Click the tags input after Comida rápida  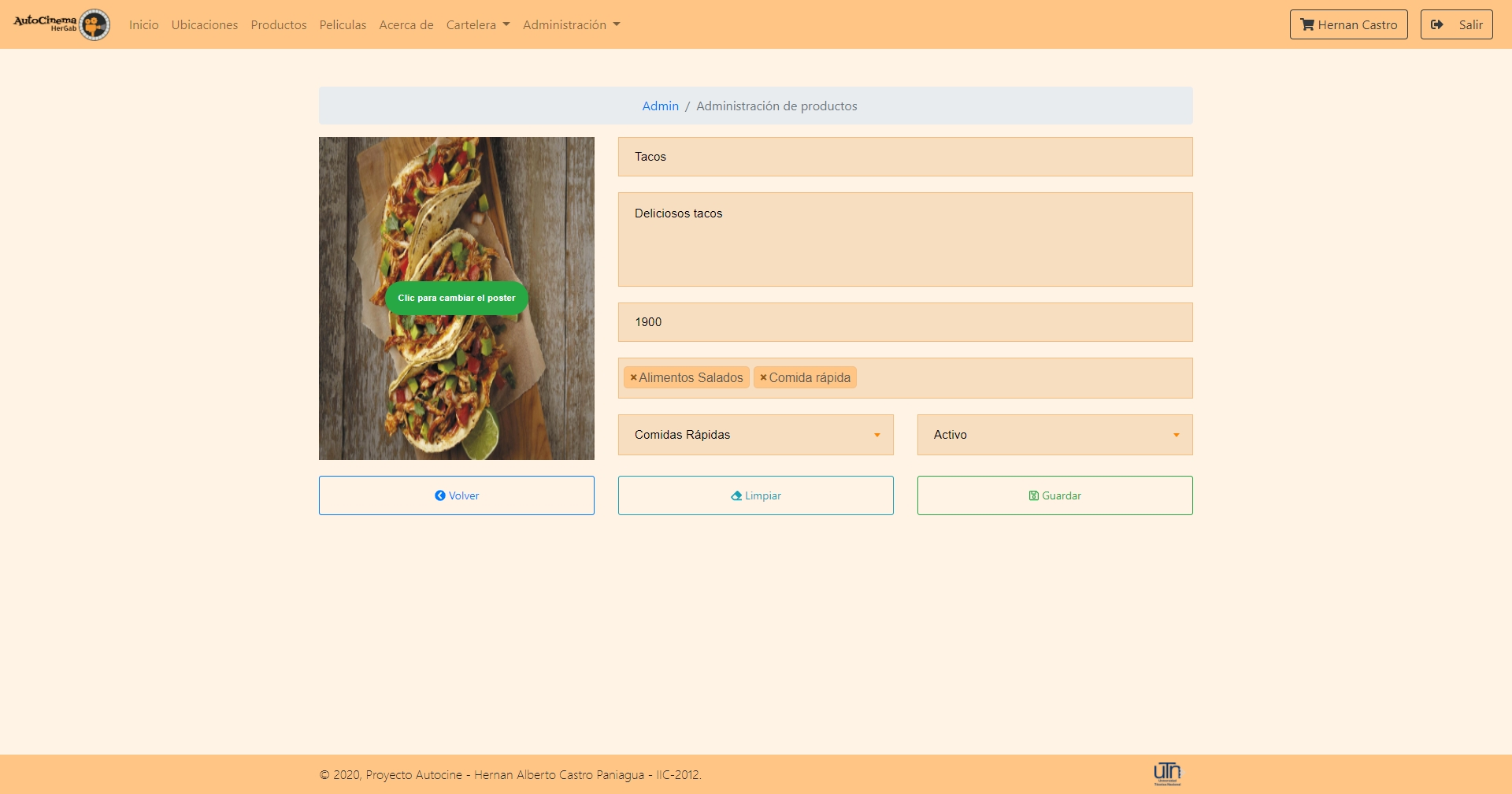pos(1024,378)
